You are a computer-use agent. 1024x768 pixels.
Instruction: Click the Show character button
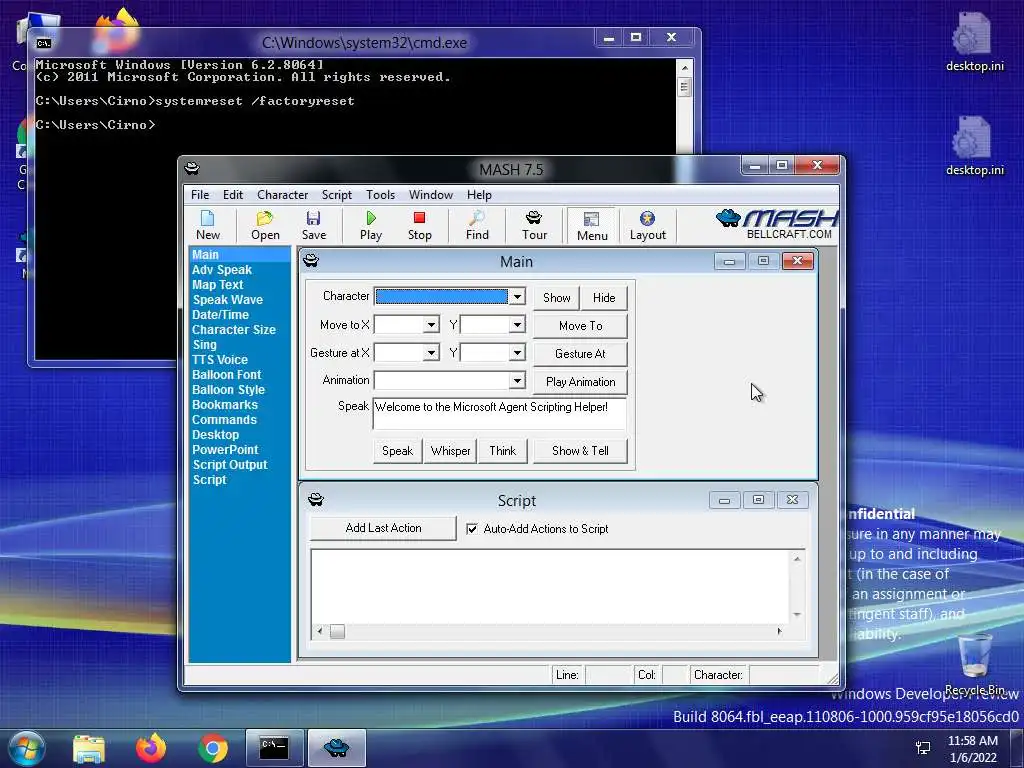556,298
